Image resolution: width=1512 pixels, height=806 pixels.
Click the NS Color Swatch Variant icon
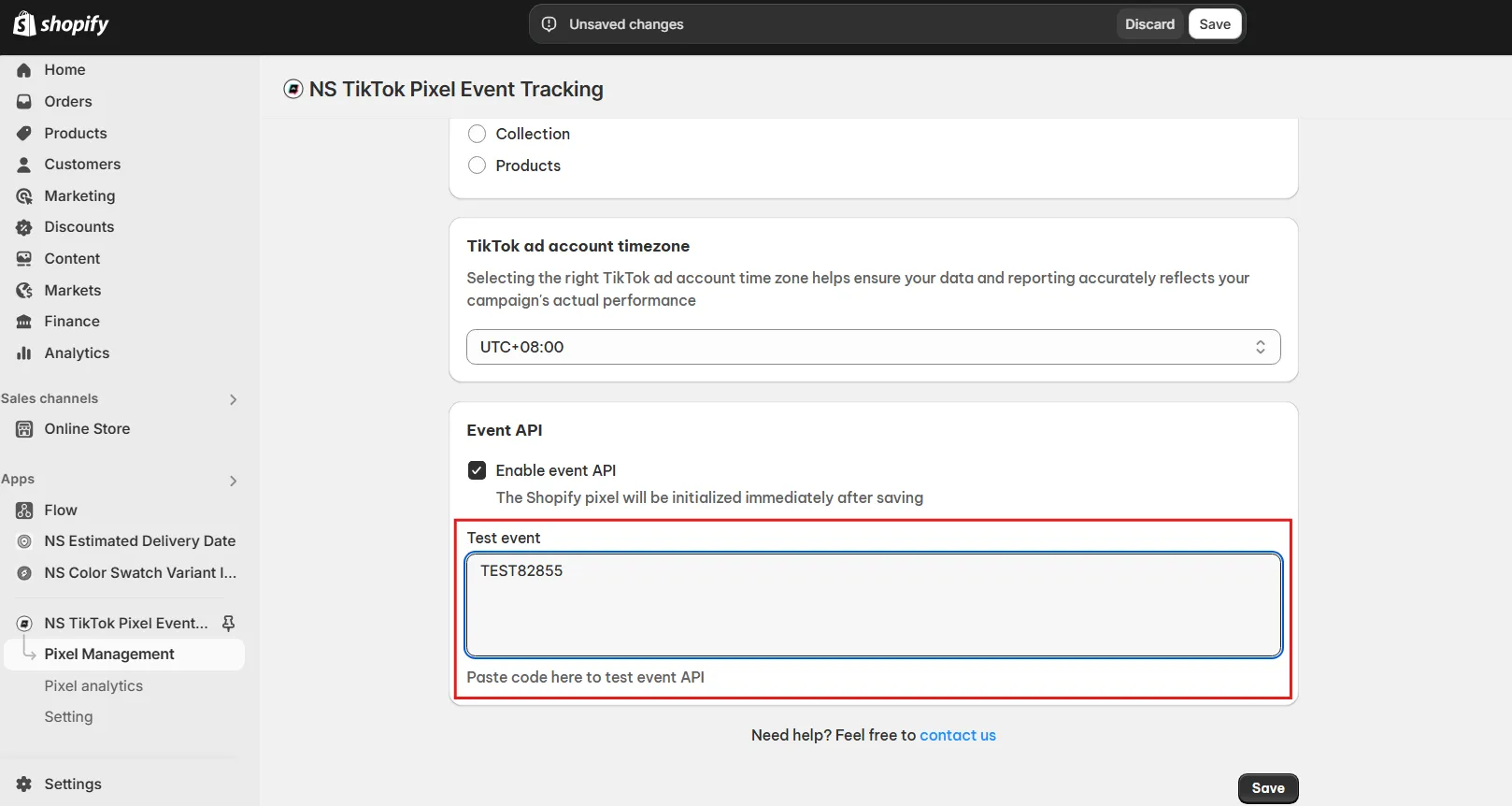24,573
